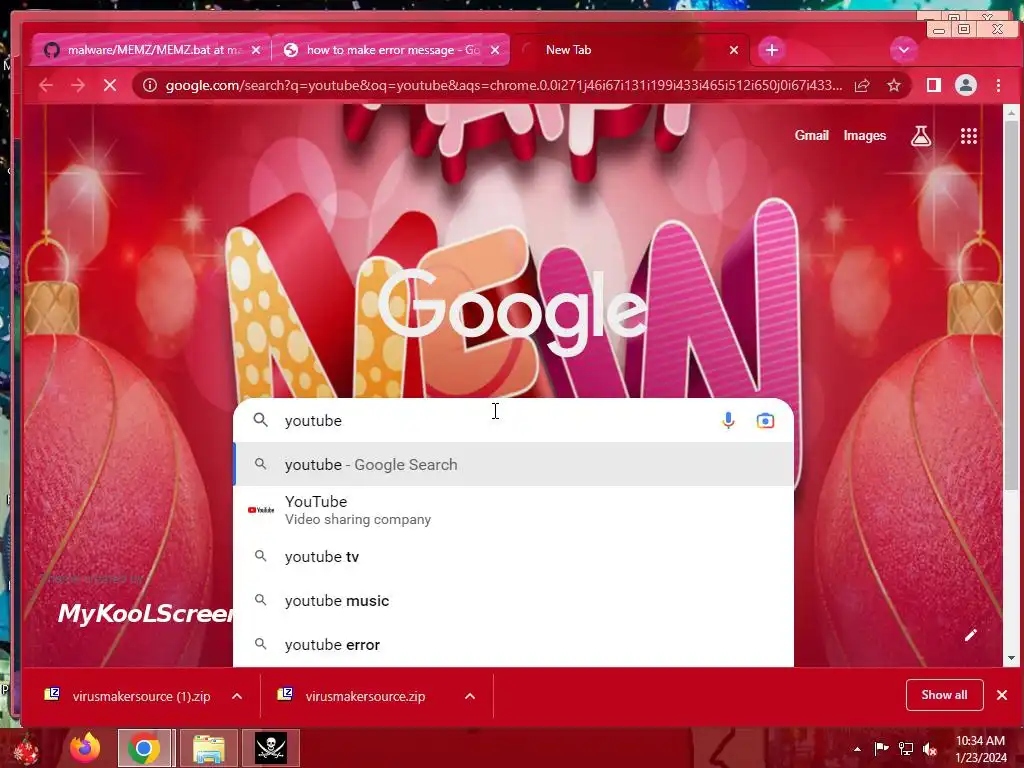Choose 'youtube music' suggestion
The image size is (1024, 768).
(x=514, y=600)
